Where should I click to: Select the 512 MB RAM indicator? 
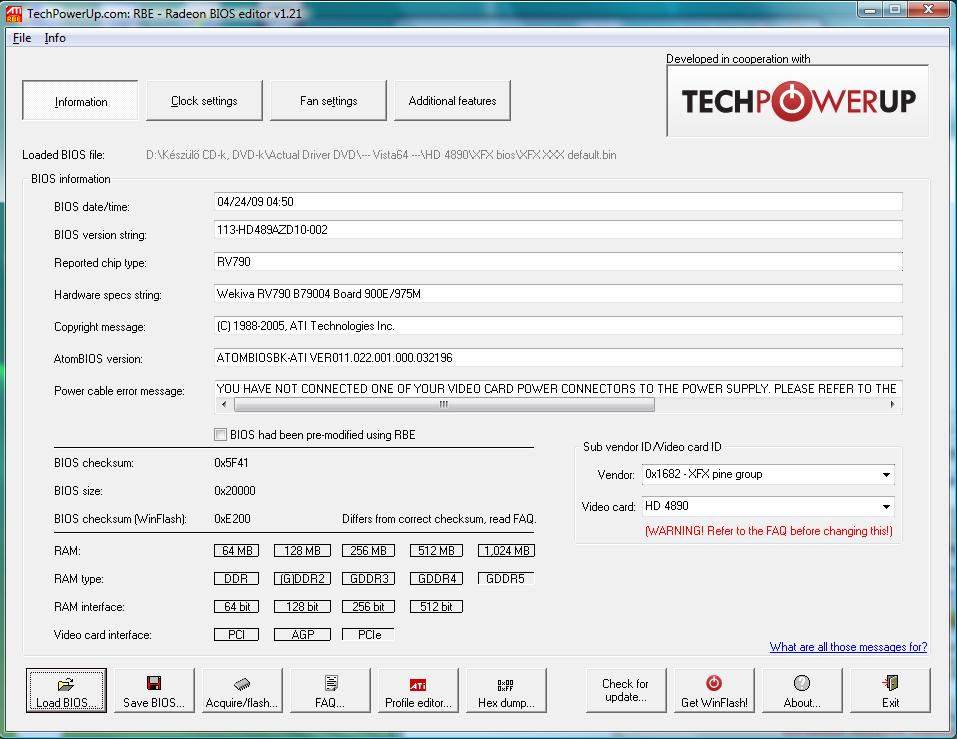click(436, 550)
